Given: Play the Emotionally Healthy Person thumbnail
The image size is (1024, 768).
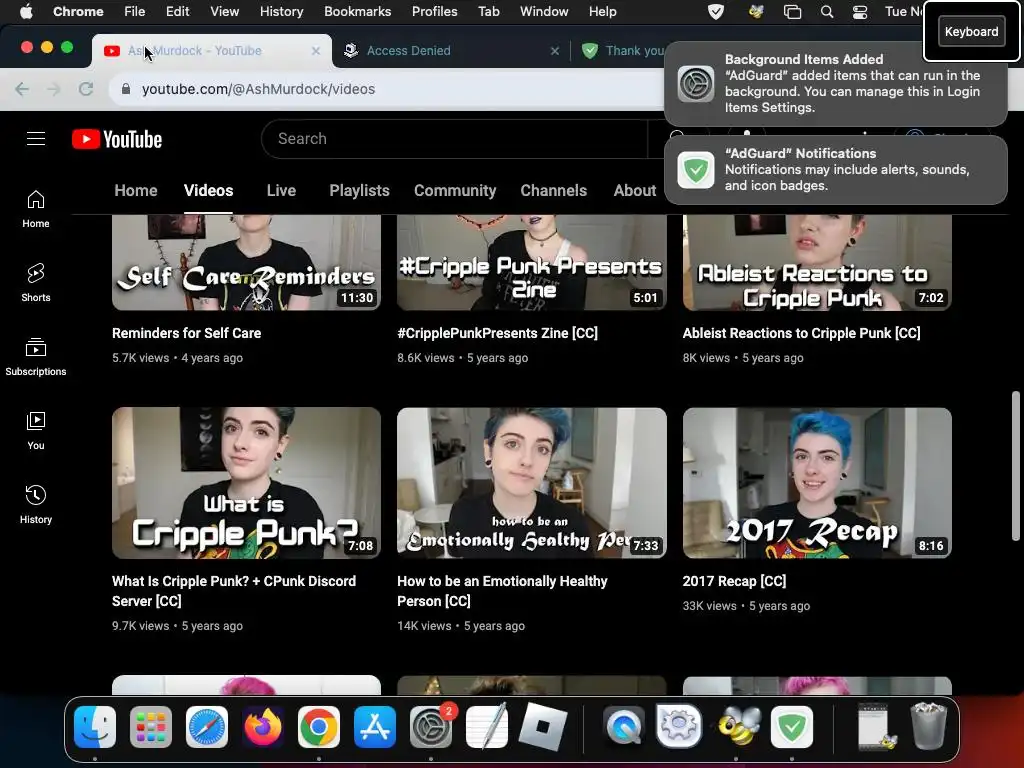Looking at the screenshot, I should (x=532, y=483).
